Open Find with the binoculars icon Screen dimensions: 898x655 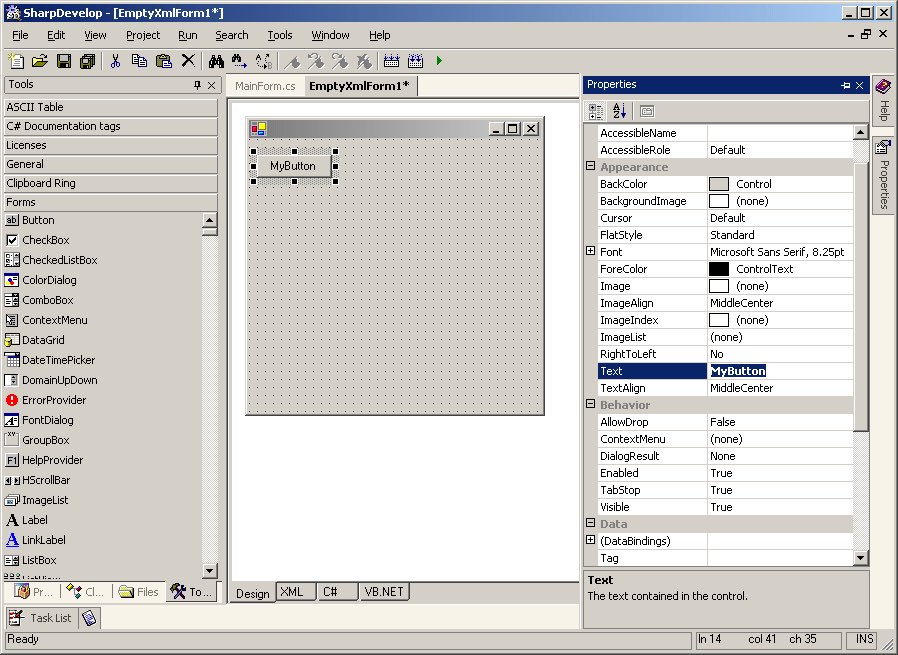[216, 61]
